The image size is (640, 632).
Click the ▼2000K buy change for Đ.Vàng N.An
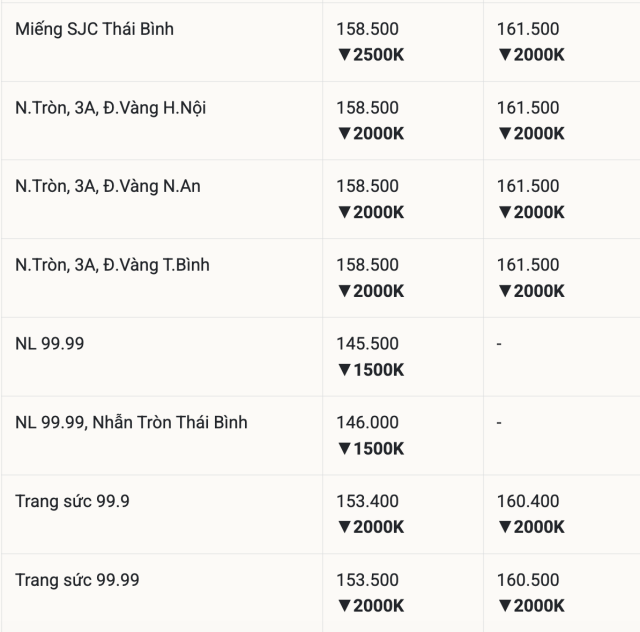pyautogui.click(x=371, y=212)
